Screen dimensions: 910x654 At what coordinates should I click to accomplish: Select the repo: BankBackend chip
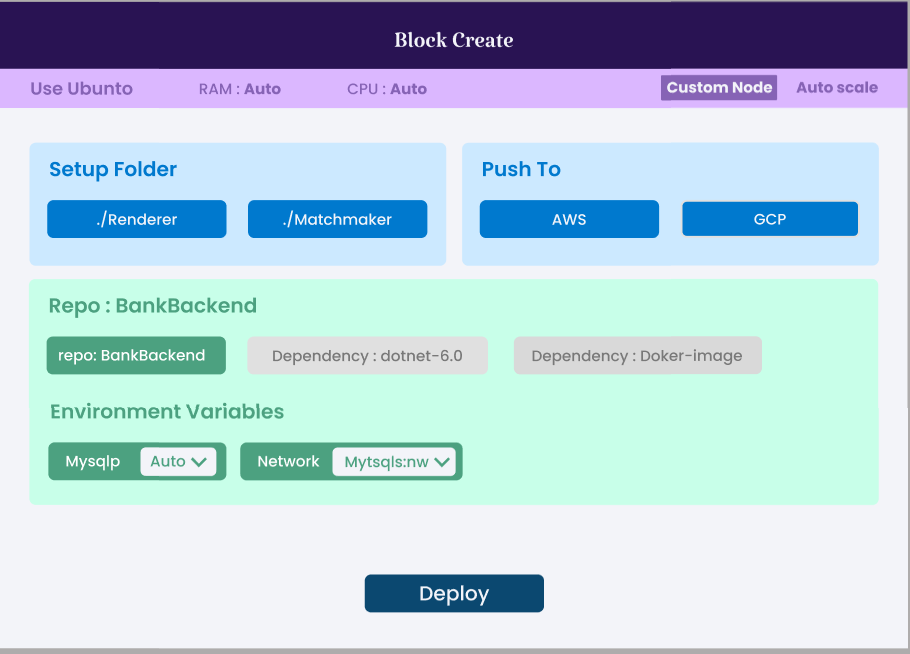point(136,355)
